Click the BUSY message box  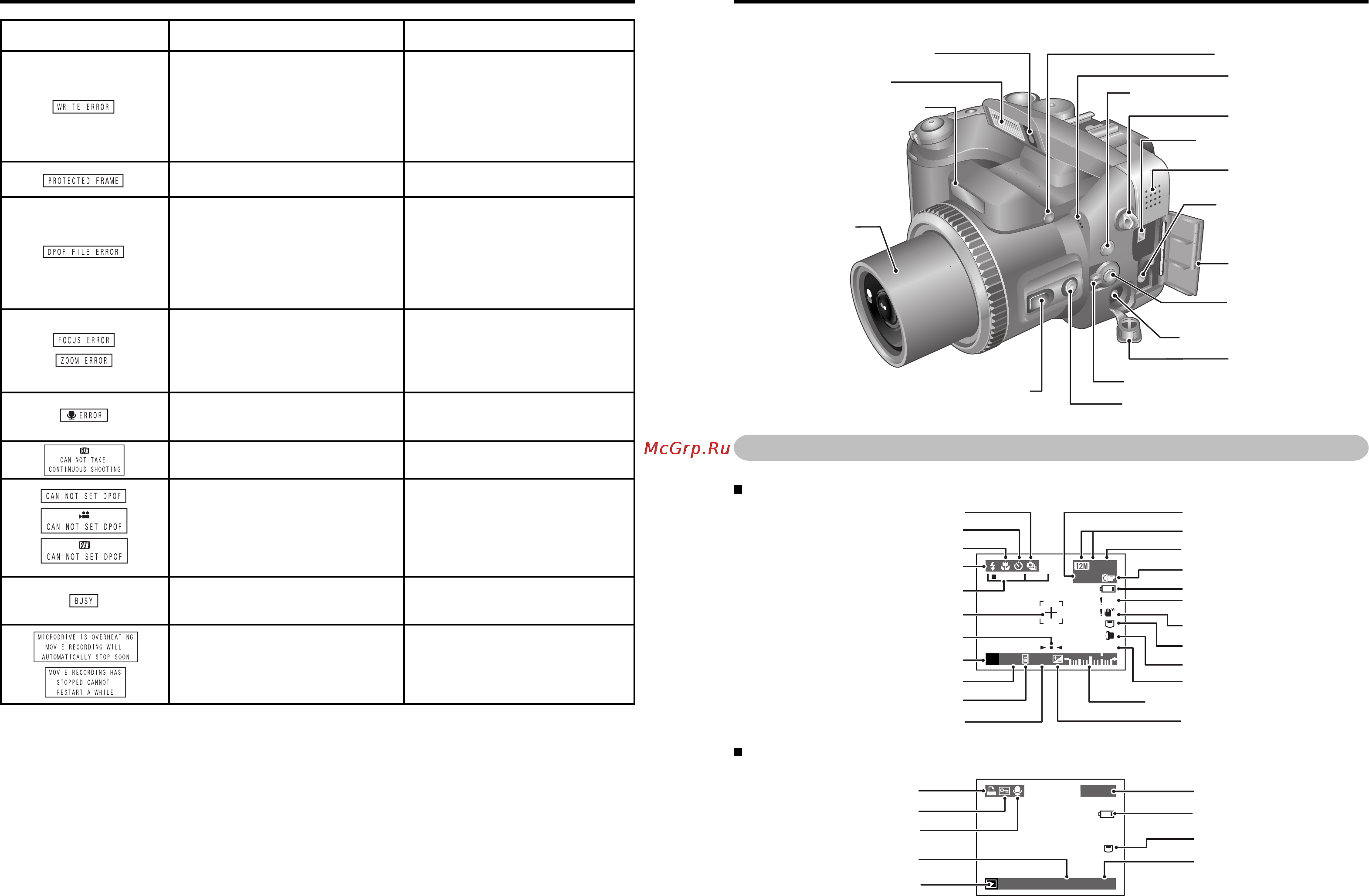point(83,601)
